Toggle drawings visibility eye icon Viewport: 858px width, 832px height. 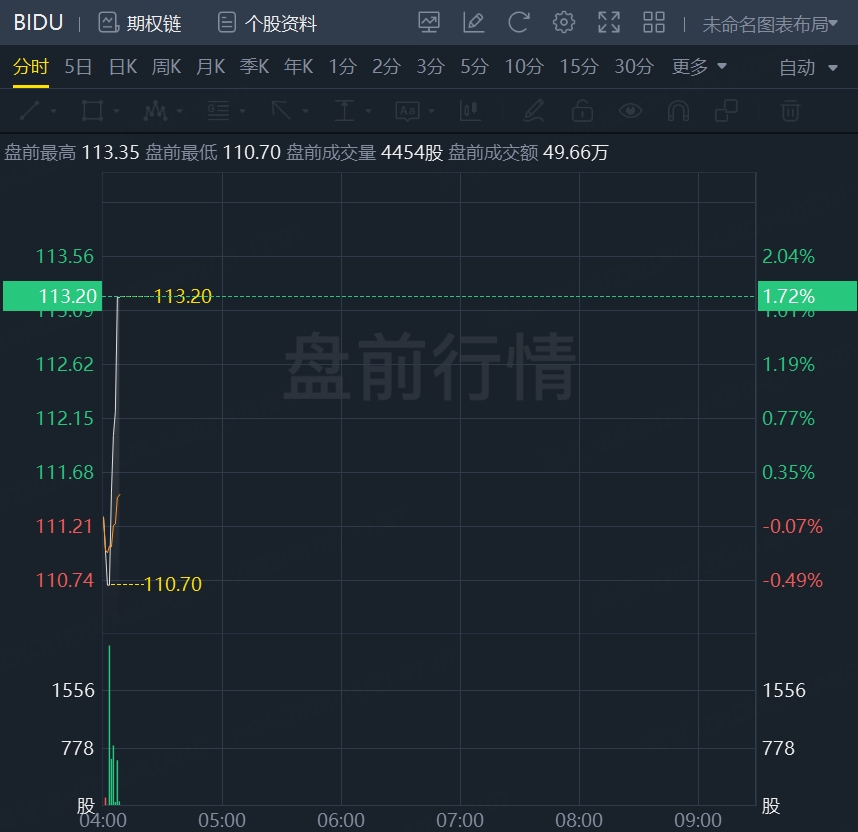pos(630,111)
